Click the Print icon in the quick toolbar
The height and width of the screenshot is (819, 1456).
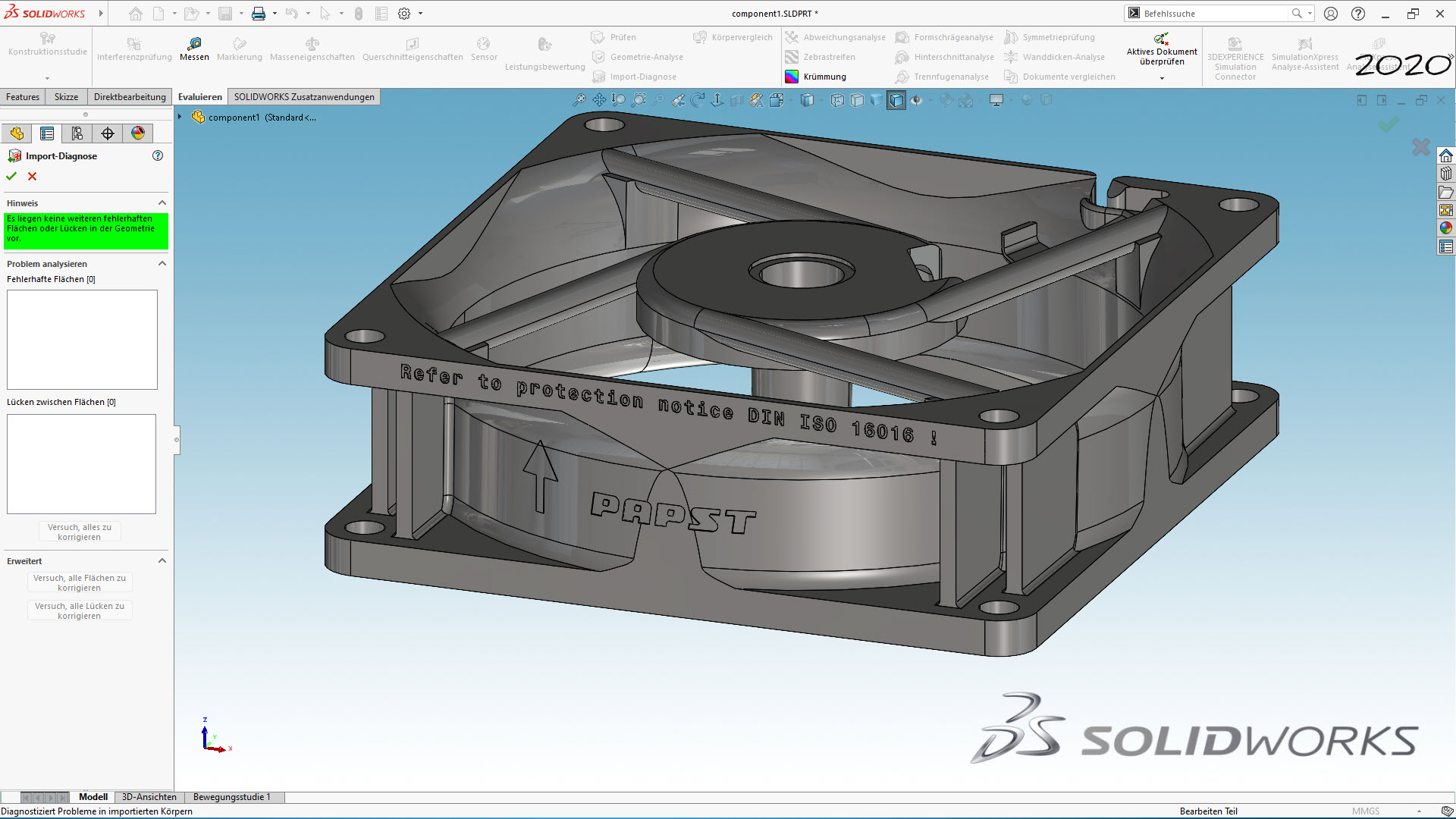259,14
